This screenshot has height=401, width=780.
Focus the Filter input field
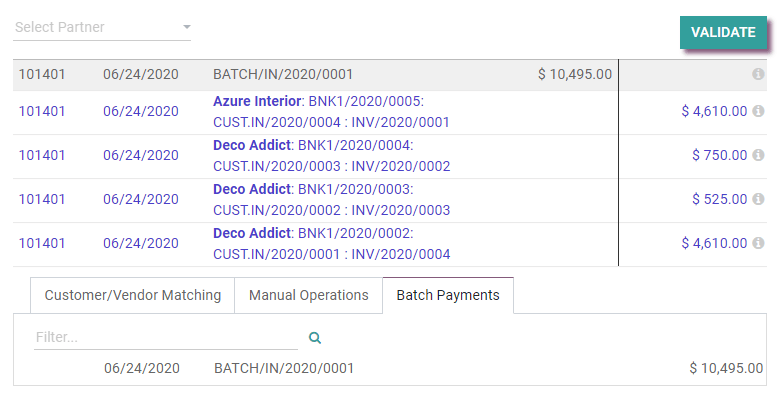coord(165,338)
